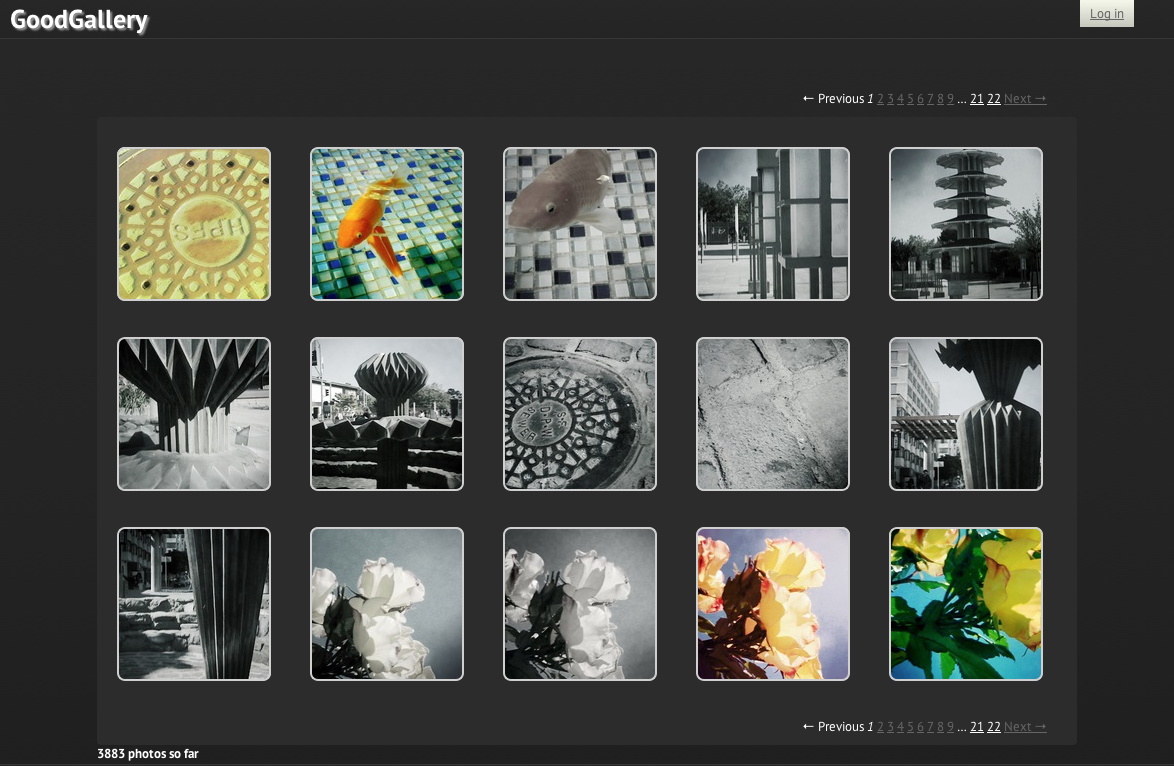
Task: Open the origami fountain with street background photo
Action: (387, 414)
